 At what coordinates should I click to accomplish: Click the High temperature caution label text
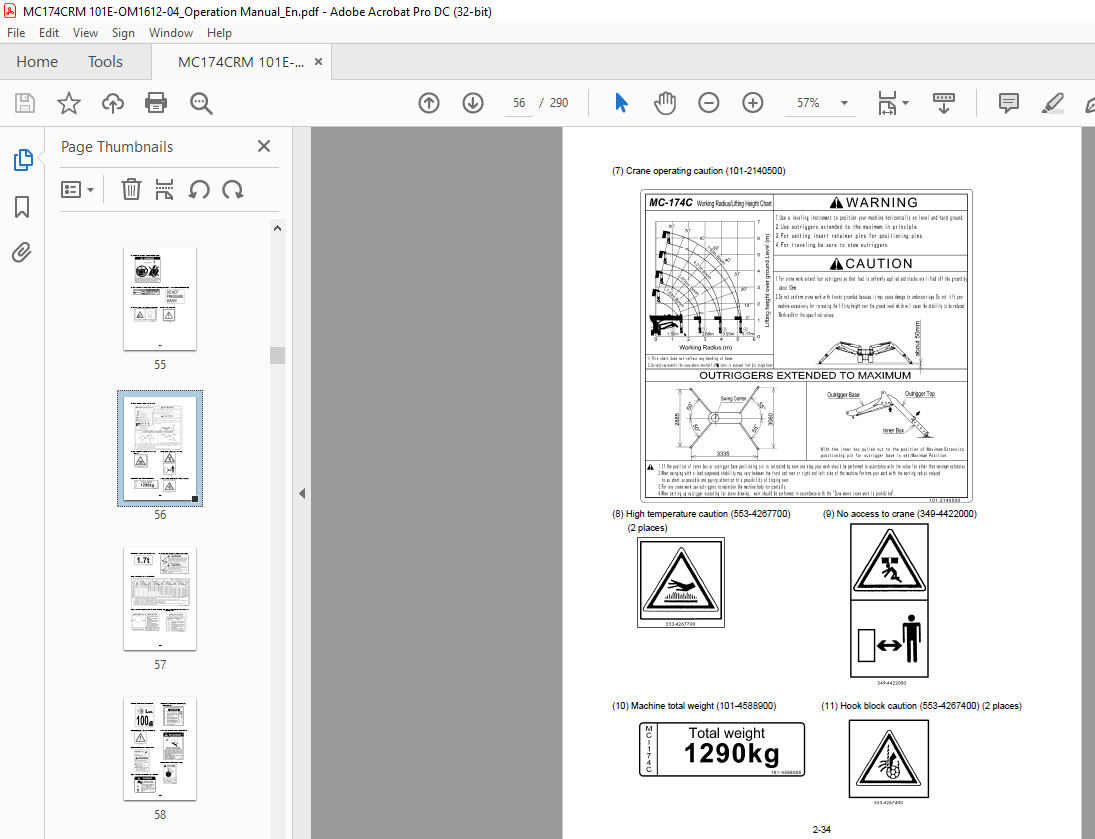(x=701, y=513)
